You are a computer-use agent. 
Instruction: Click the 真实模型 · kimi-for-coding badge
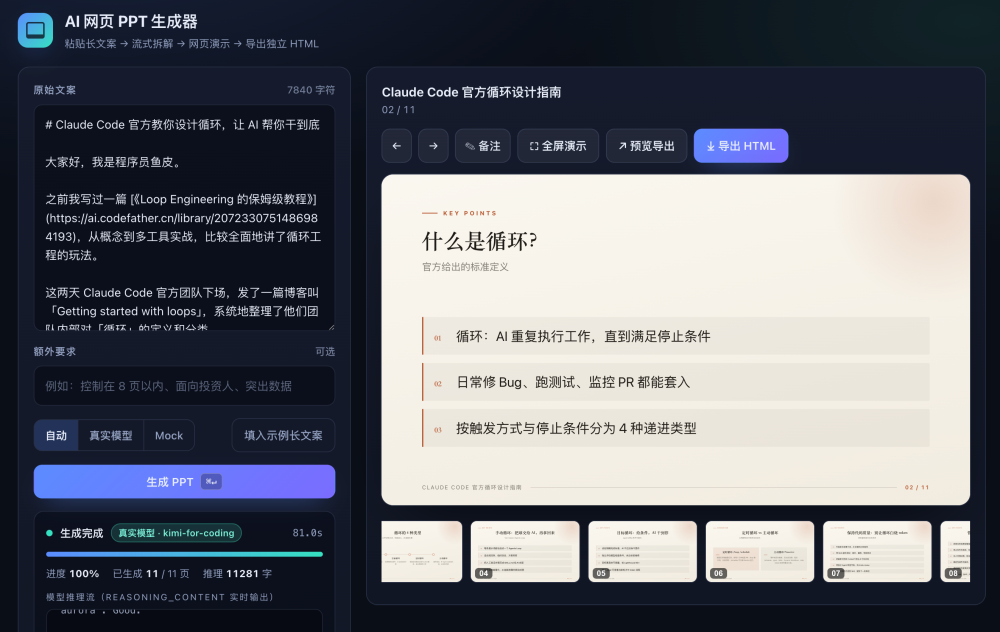[x=176, y=533]
